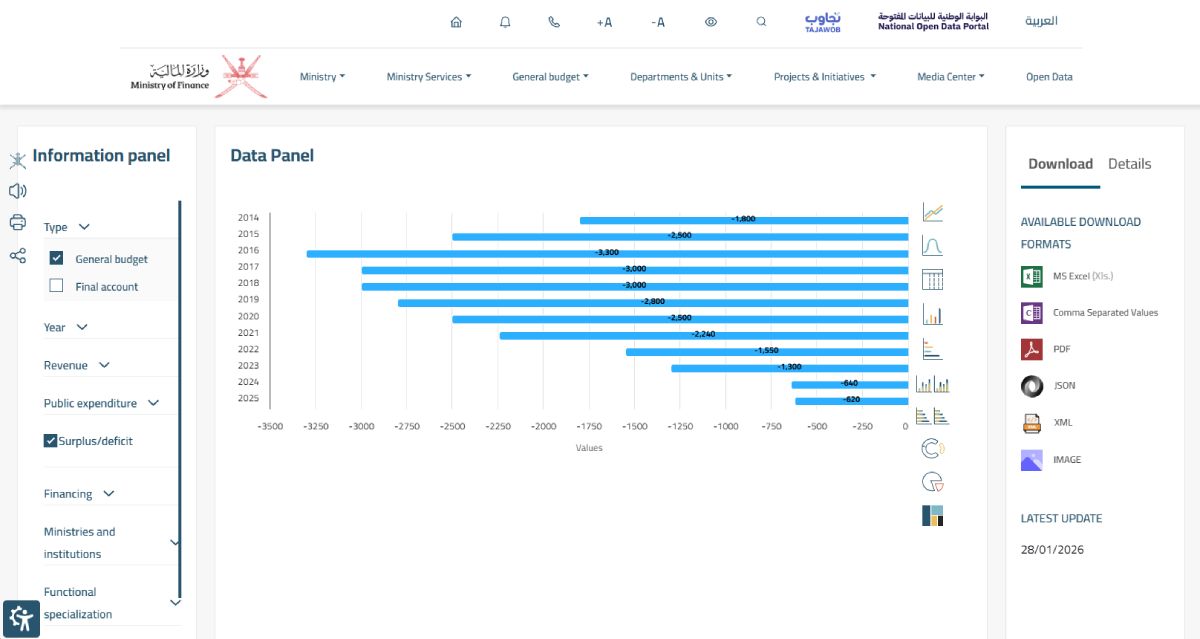Switch chart to line chart view

(933, 212)
